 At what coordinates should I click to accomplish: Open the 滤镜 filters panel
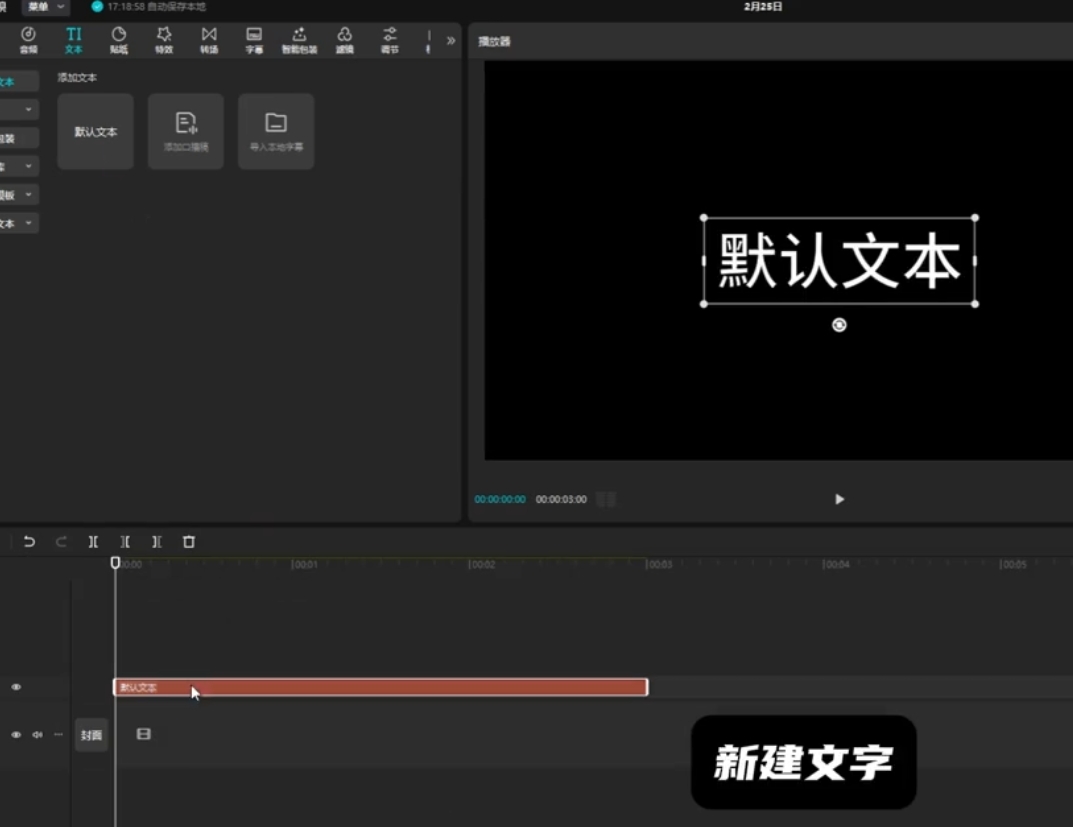click(345, 40)
